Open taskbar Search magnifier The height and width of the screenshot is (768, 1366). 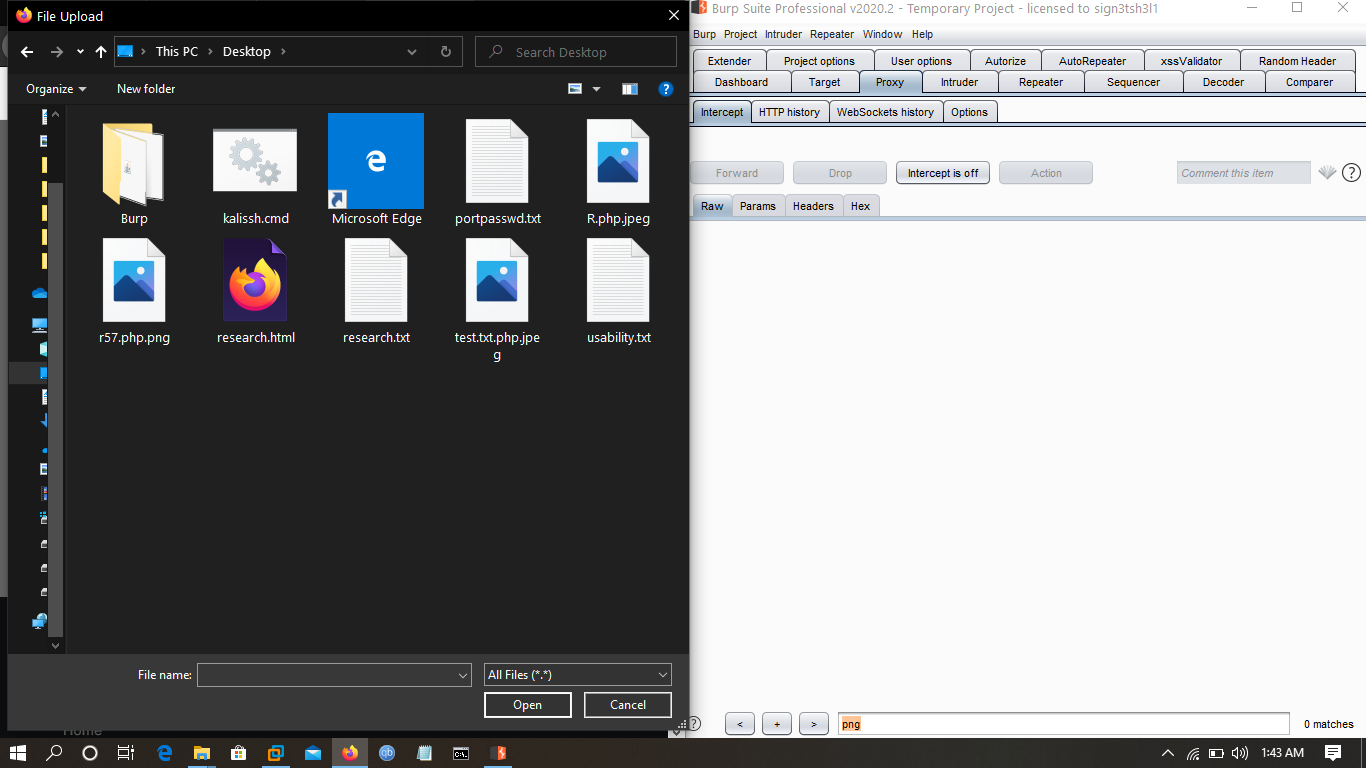(x=55, y=753)
